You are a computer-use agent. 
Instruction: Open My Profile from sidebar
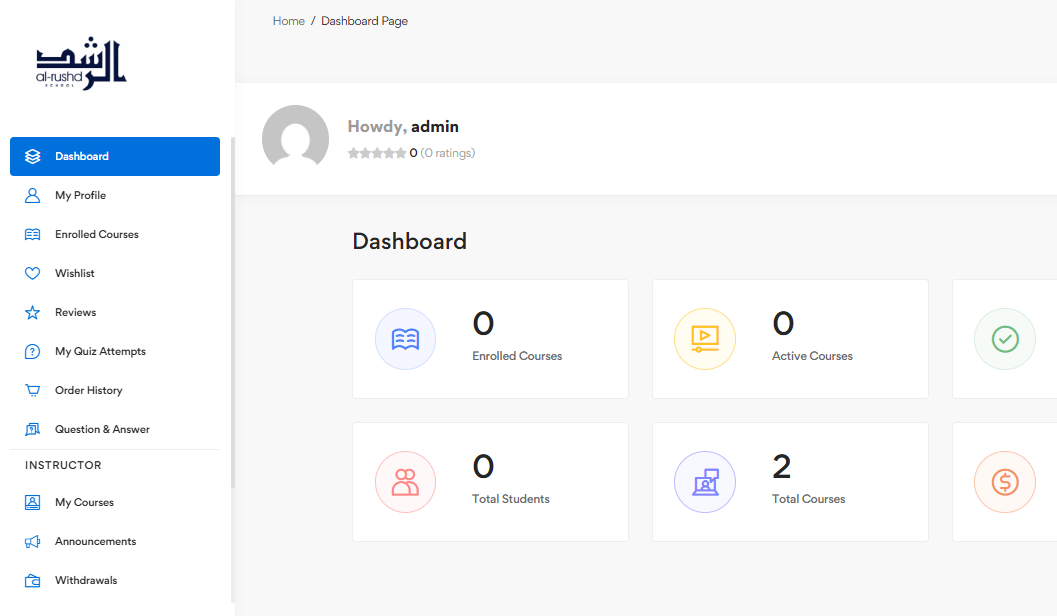tap(115, 195)
